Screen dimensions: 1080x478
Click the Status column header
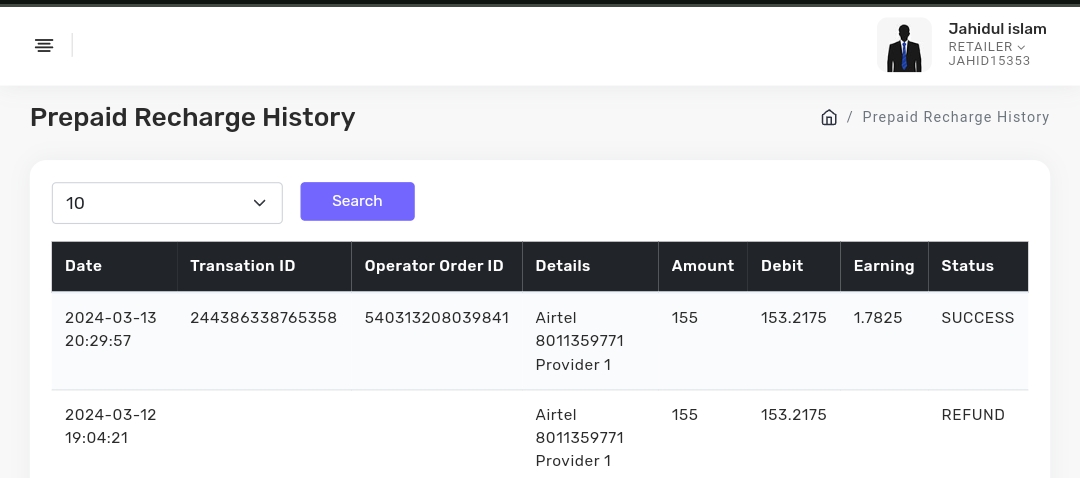point(967,266)
